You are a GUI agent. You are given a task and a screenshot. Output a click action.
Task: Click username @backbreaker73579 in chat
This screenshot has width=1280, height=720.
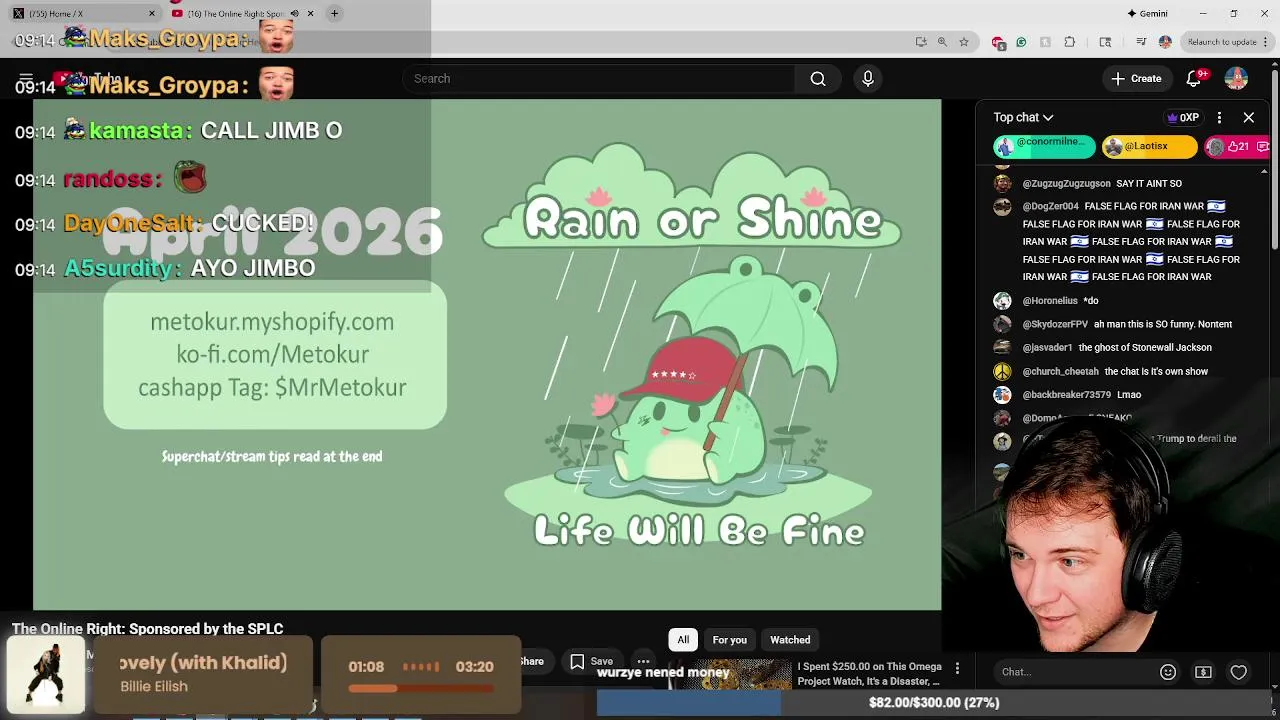point(1066,395)
